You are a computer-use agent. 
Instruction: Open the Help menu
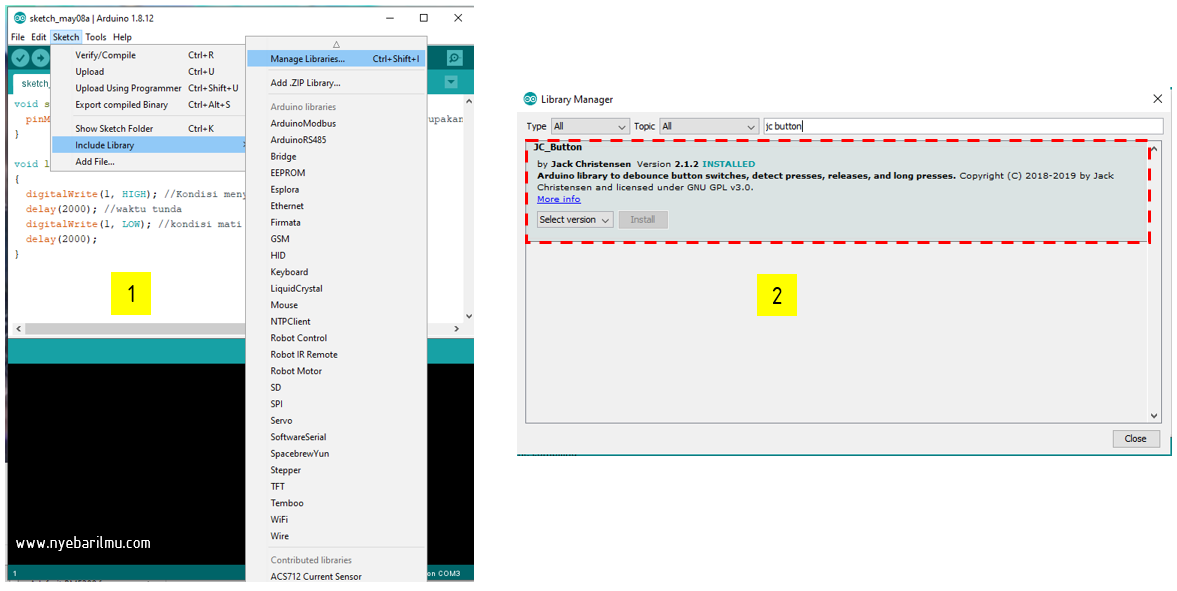(122, 37)
